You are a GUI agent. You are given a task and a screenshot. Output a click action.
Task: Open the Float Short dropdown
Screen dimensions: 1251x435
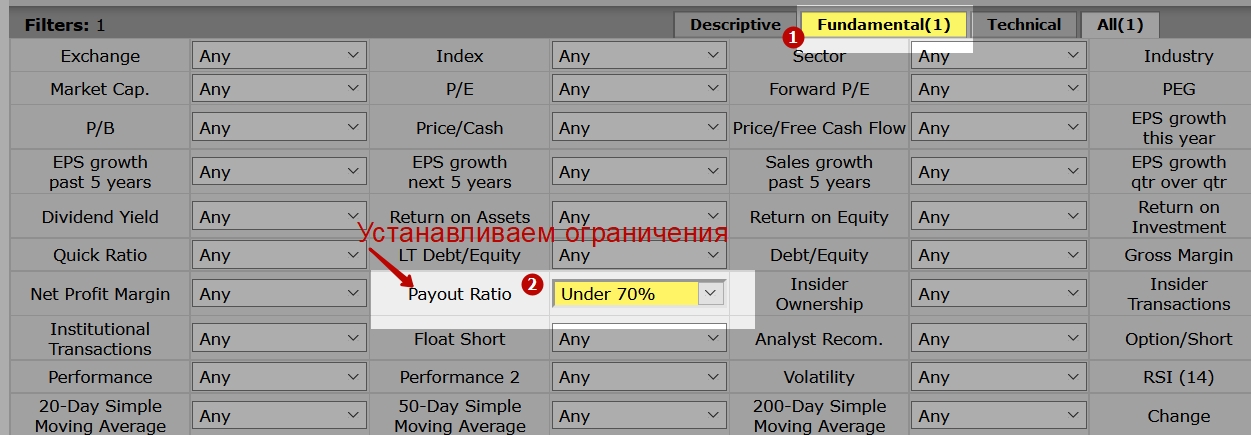(639, 339)
